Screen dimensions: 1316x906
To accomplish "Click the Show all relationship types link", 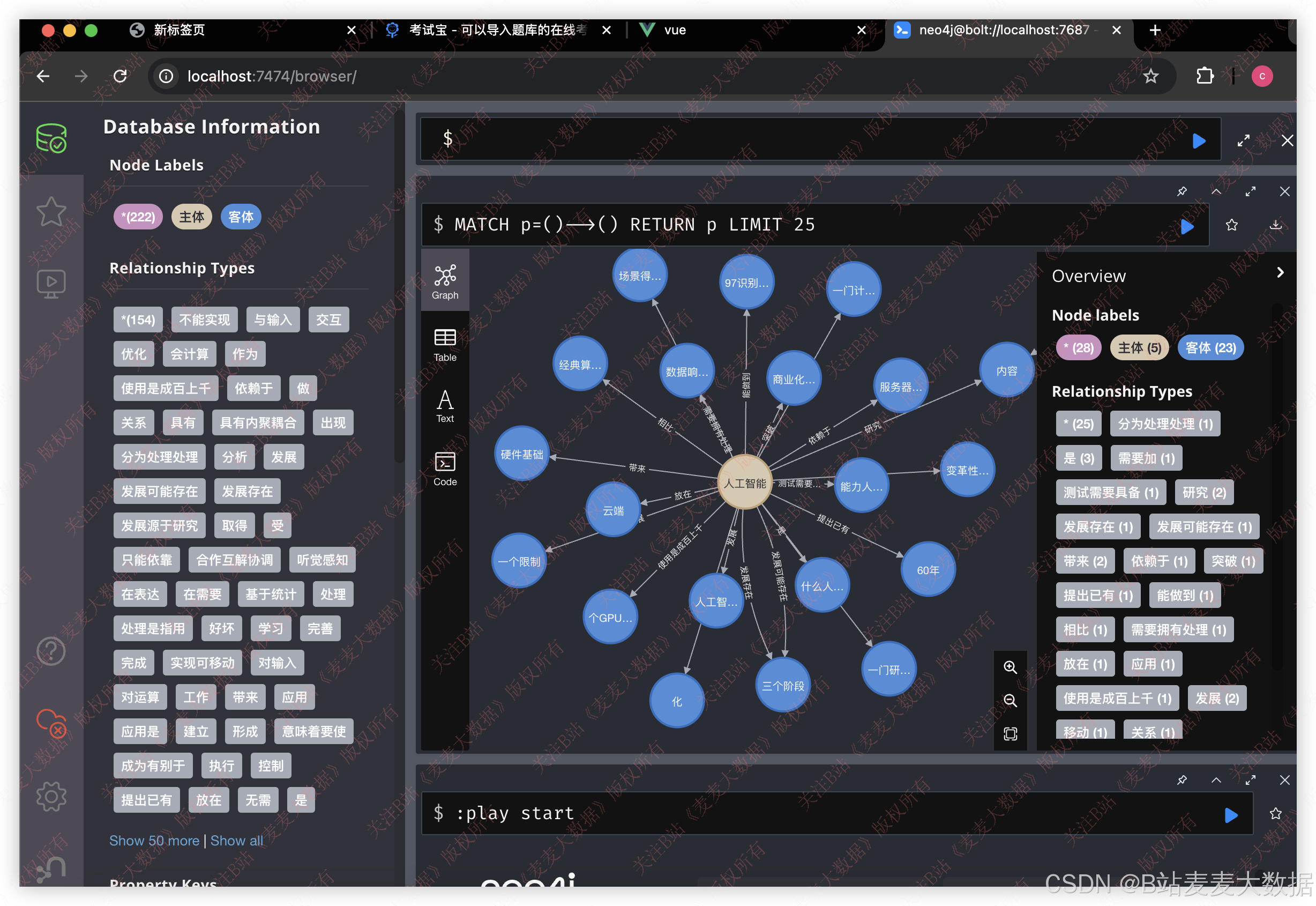I will click(x=236, y=840).
